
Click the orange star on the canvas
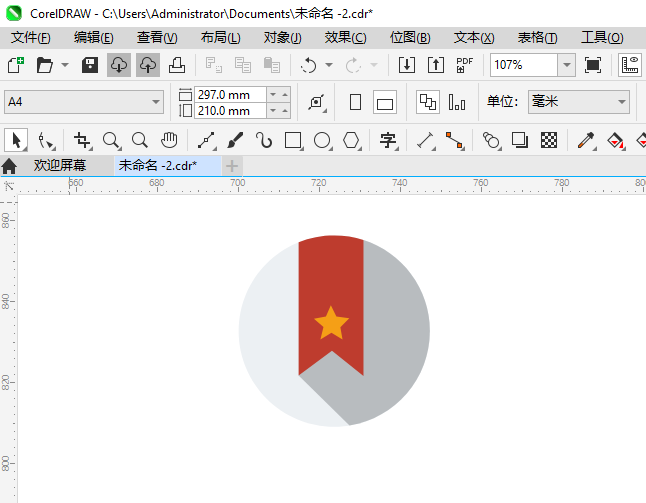tap(332, 323)
